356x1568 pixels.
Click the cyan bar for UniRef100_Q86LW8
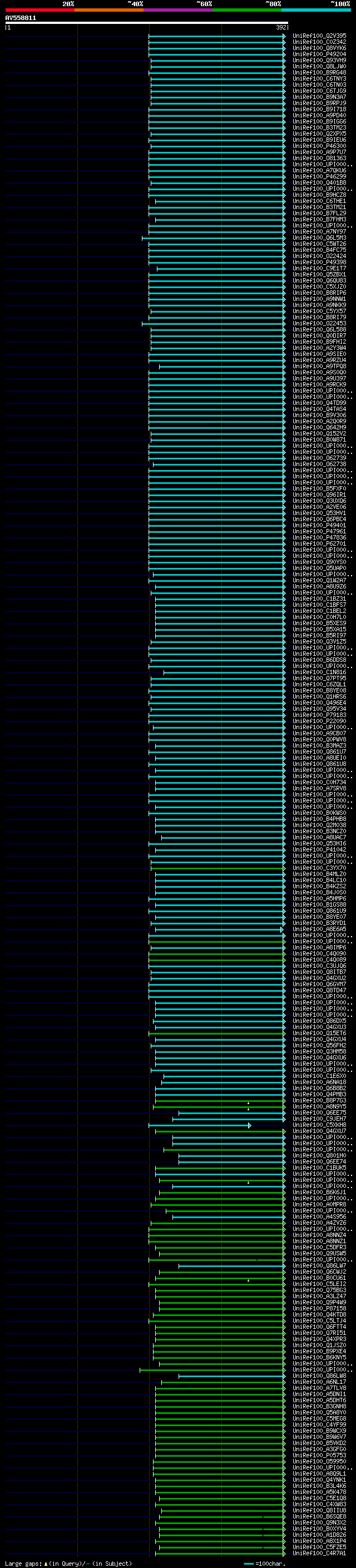click(x=232, y=1376)
